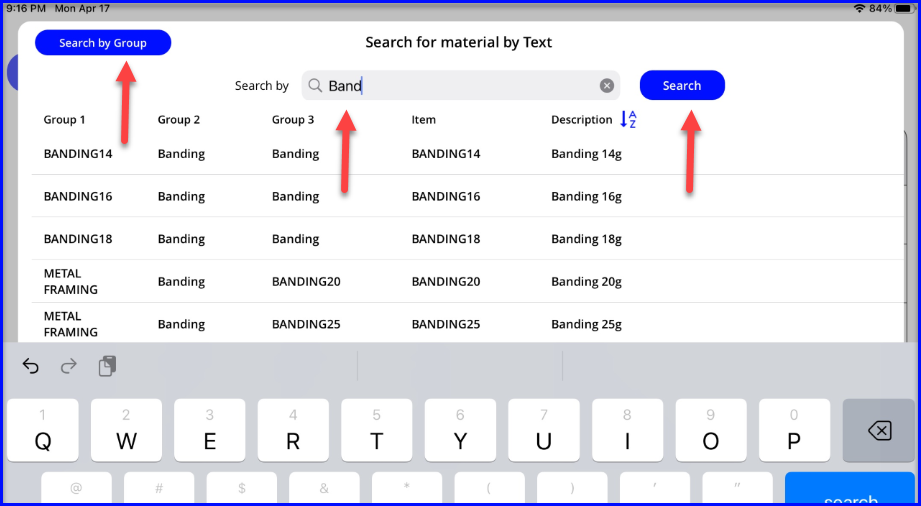The width and height of the screenshot is (921, 506).
Task: Select the Group 3 column header
Action: pyautogui.click(x=293, y=120)
